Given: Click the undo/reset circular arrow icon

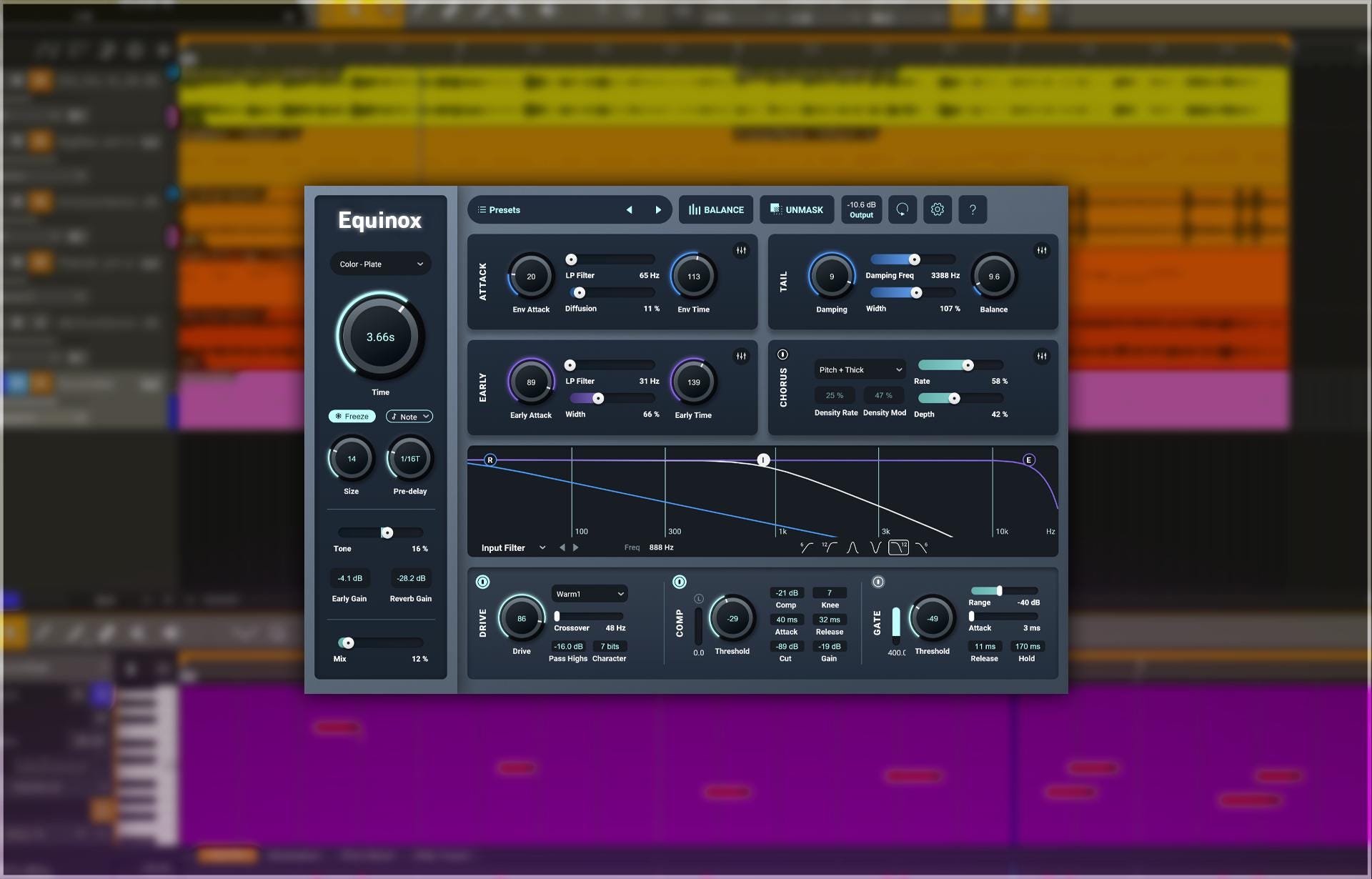Looking at the screenshot, I should (903, 209).
